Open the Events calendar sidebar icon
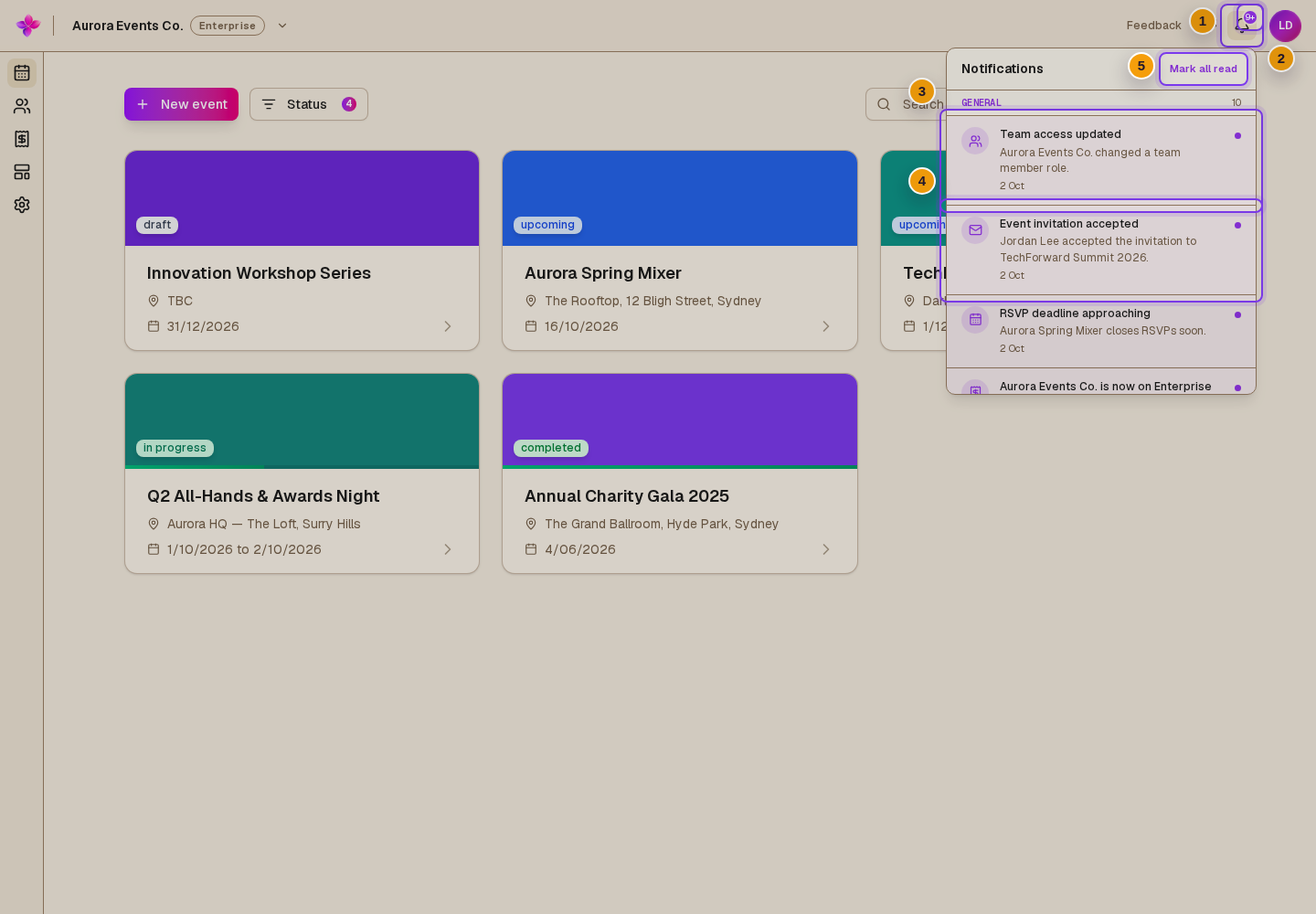Image resolution: width=1316 pixels, height=914 pixels. [22, 73]
